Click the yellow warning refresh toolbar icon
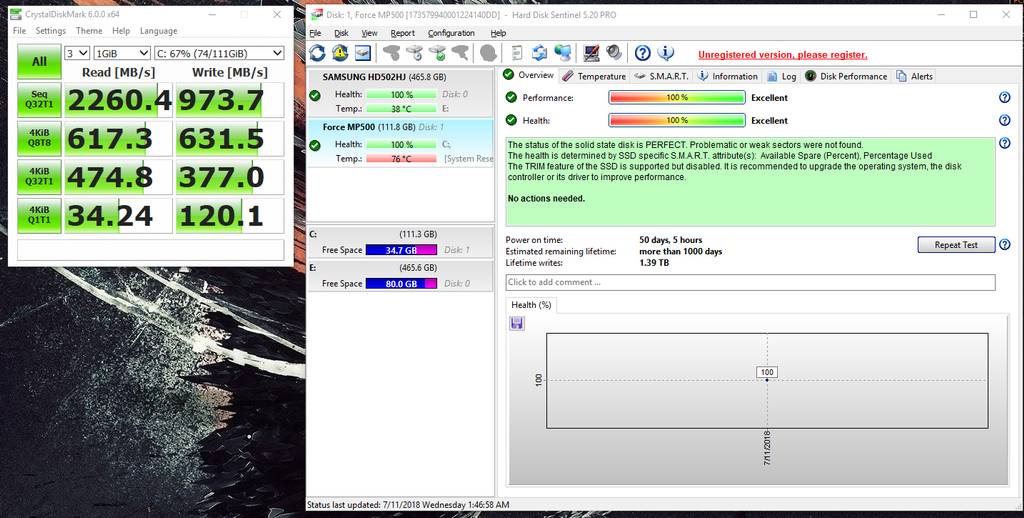 340,54
